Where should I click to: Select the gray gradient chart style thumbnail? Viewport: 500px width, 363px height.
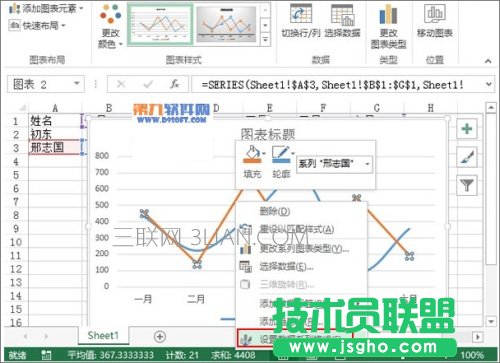click(x=226, y=25)
